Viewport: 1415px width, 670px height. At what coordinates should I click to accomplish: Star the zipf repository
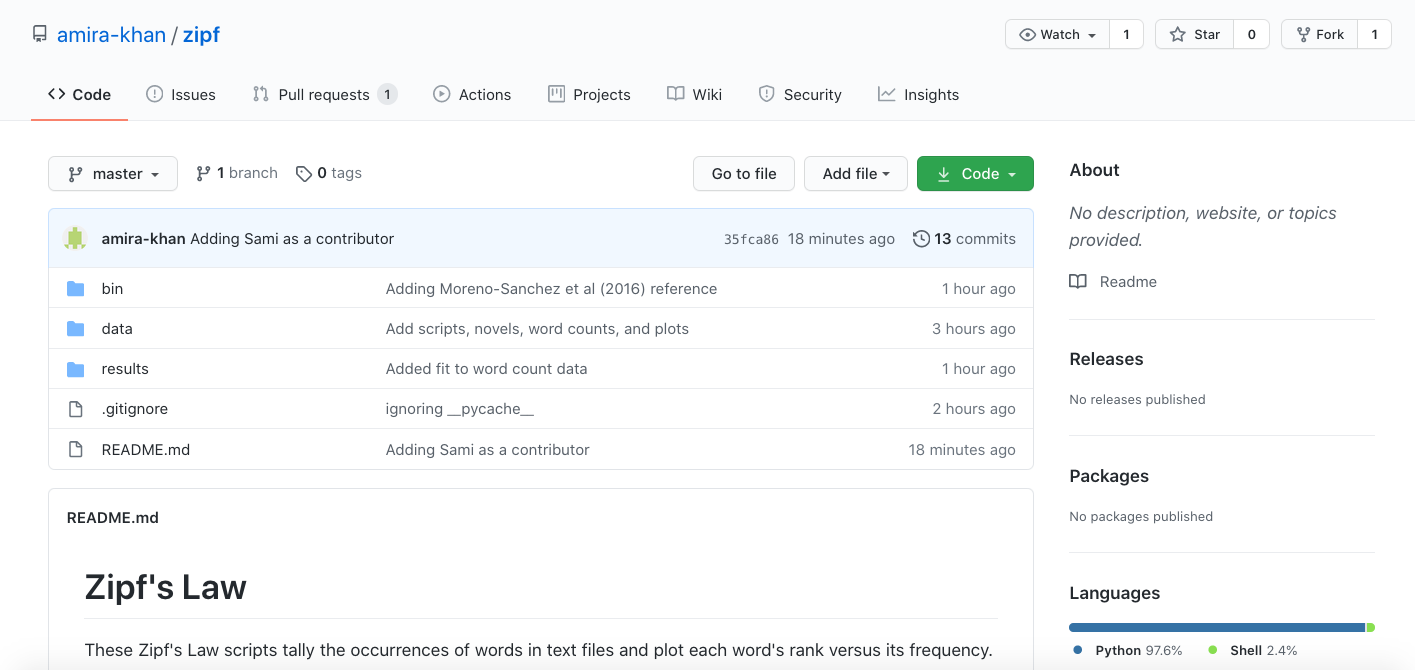click(x=1194, y=34)
